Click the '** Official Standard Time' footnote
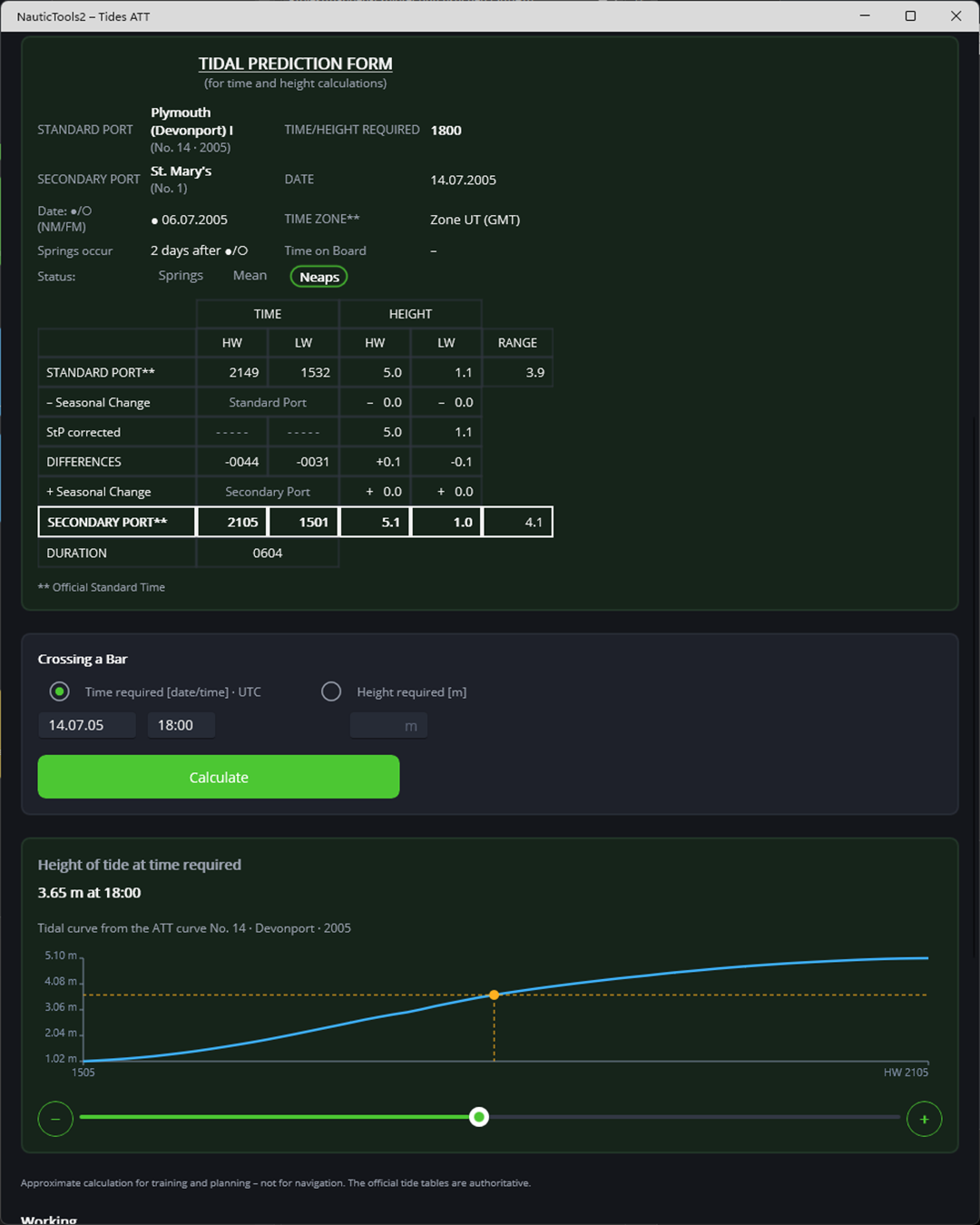The width and height of the screenshot is (980, 1225). point(102,587)
